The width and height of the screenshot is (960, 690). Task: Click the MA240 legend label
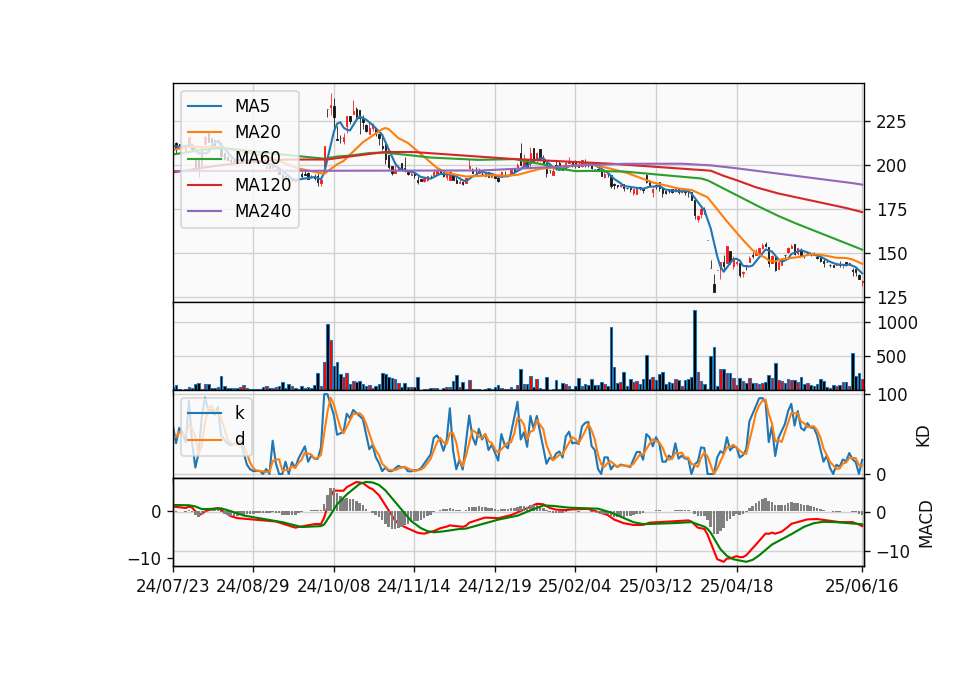pyautogui.click(x=263, y=211)
